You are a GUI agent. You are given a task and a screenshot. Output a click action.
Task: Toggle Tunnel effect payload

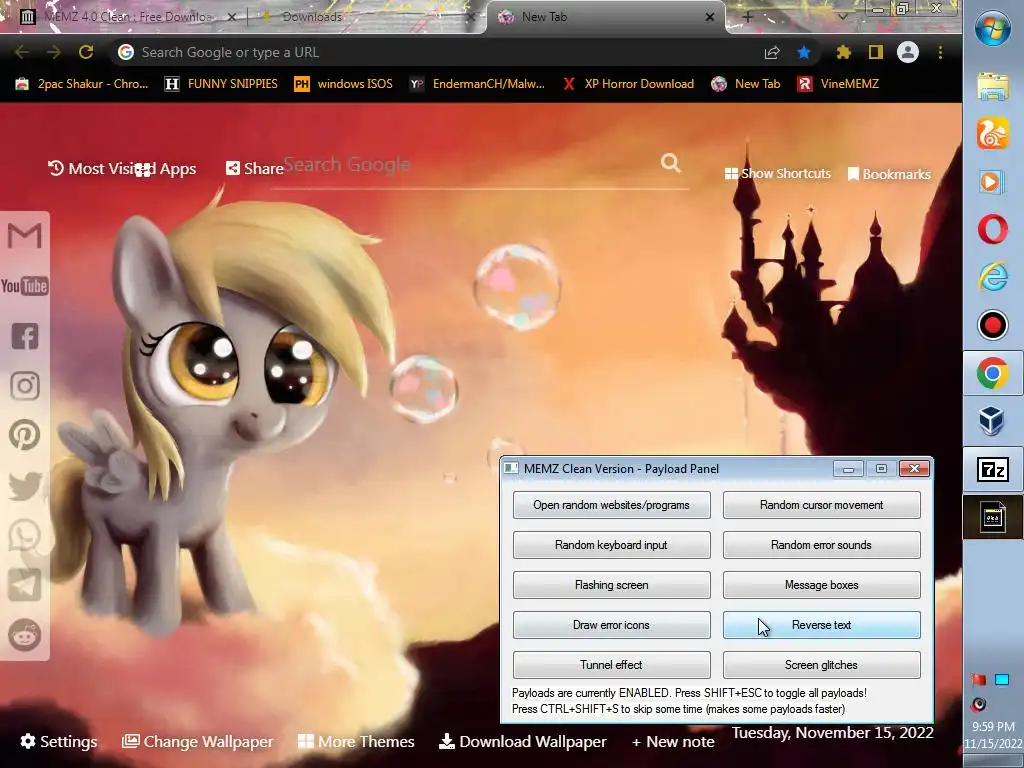point(611,665)
